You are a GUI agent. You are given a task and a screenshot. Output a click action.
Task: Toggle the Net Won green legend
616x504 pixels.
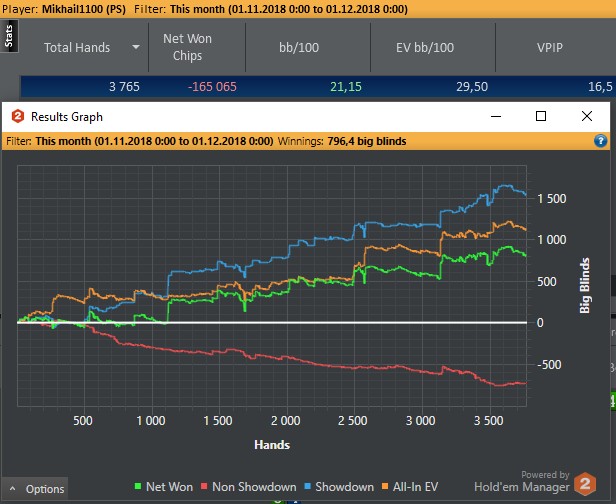point(163,487)
